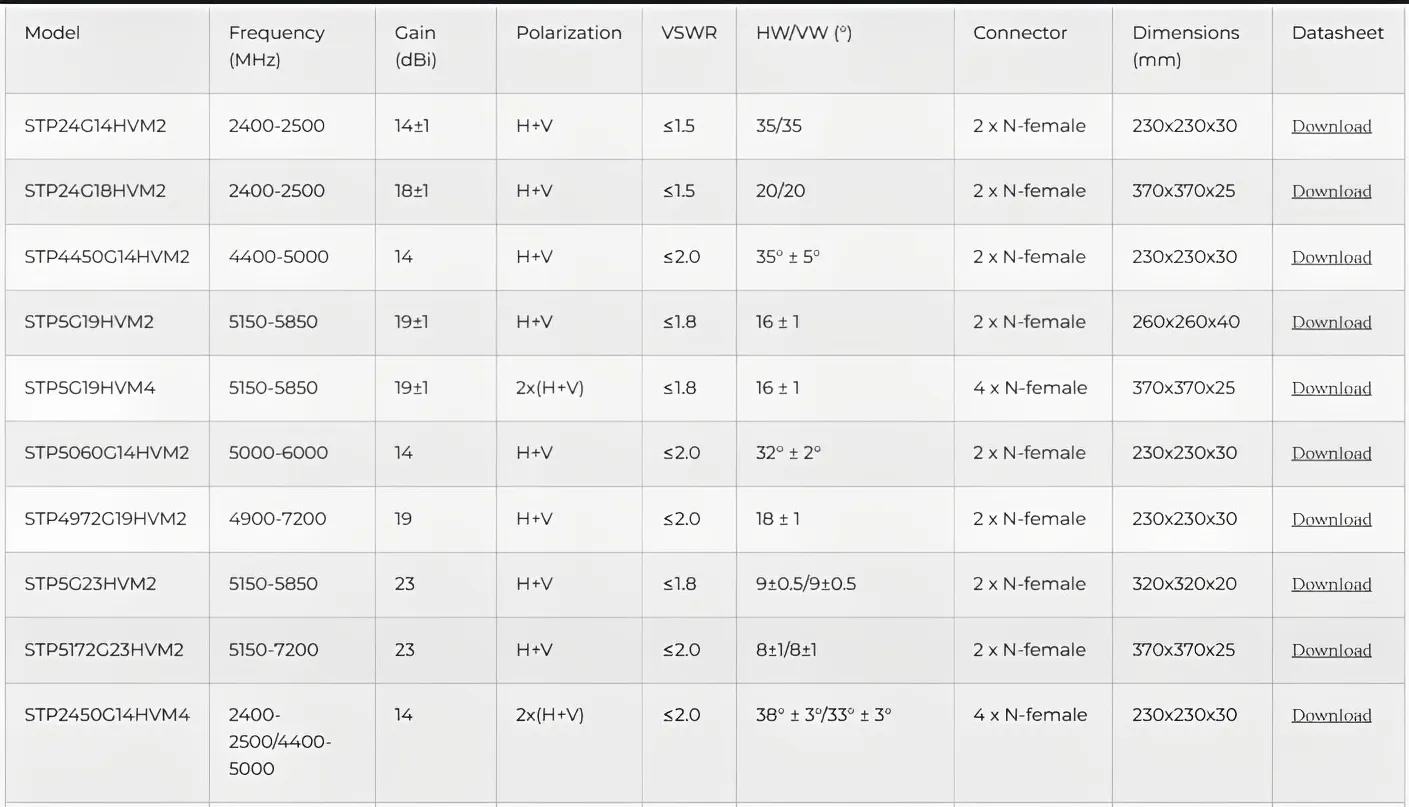Click the Gain (dBi) column header
1409x807 pixels.
415,46
